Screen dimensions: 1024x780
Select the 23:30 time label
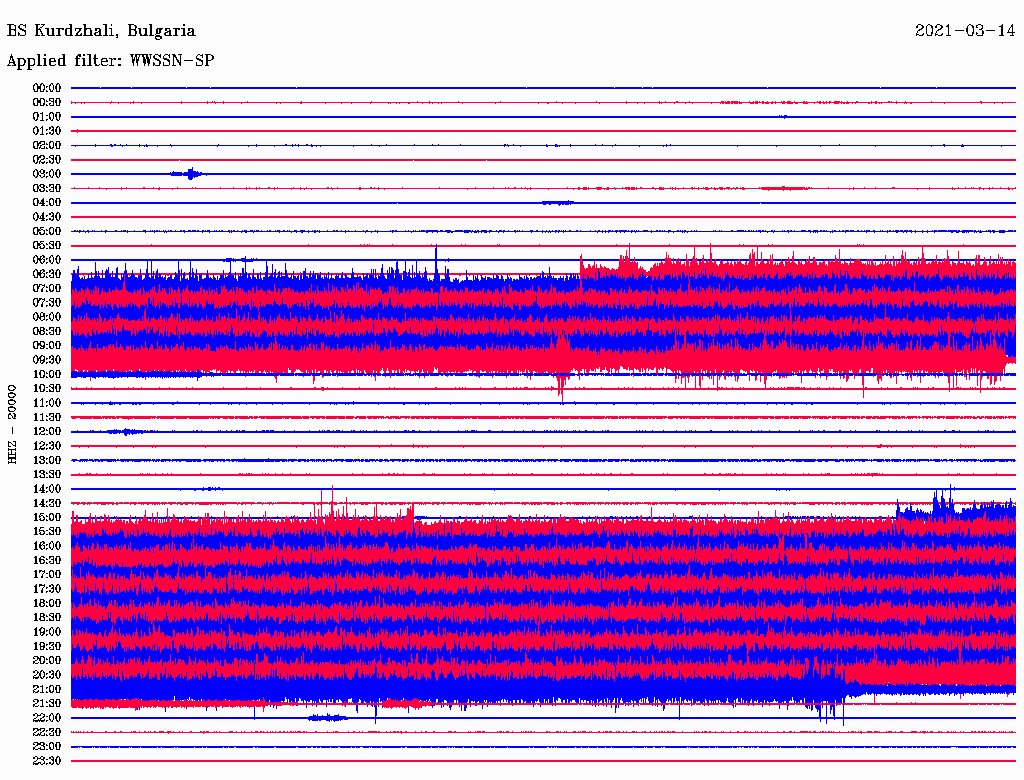tap(47, 761)
